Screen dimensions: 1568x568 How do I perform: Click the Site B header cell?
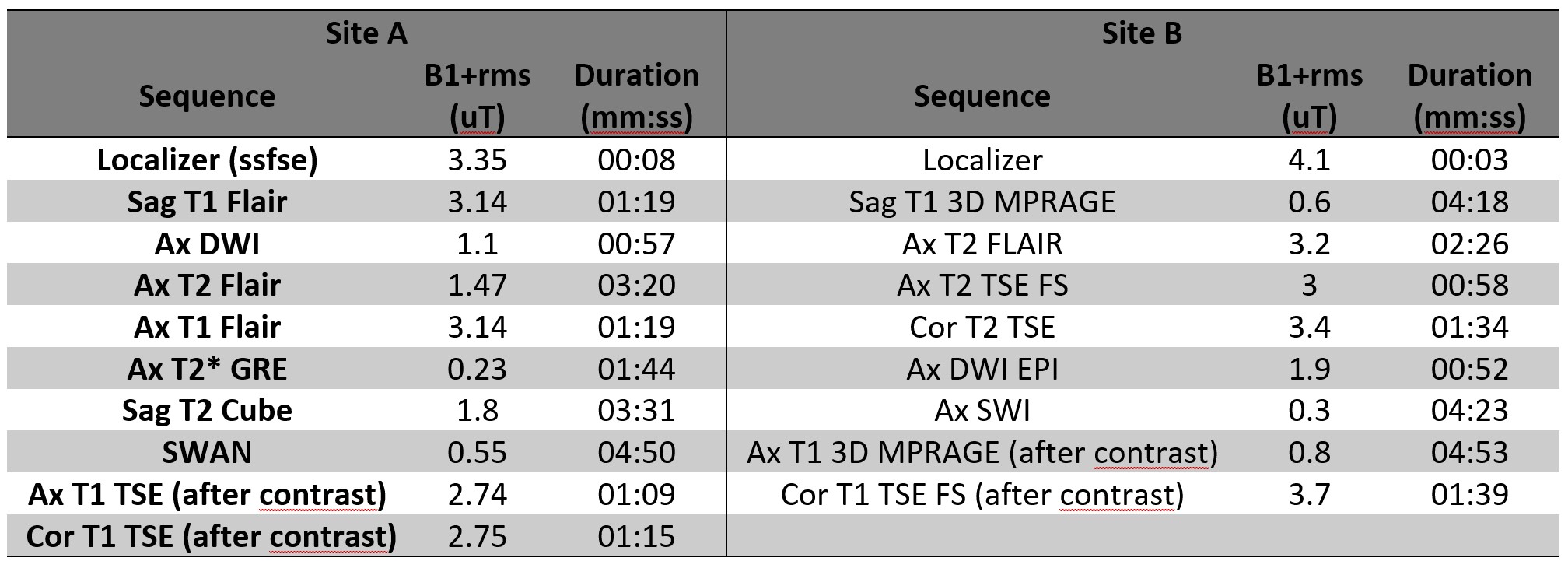(1141, 33)
